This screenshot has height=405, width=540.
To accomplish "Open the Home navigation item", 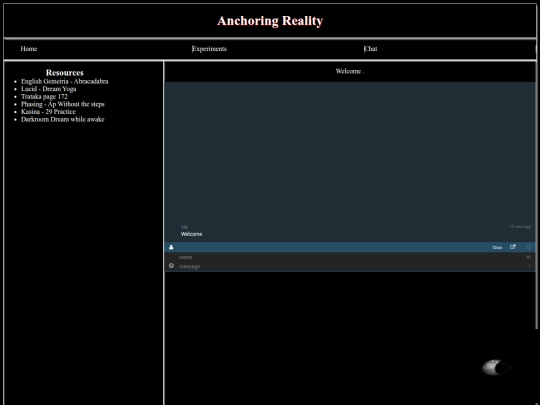I will (29, 49).
